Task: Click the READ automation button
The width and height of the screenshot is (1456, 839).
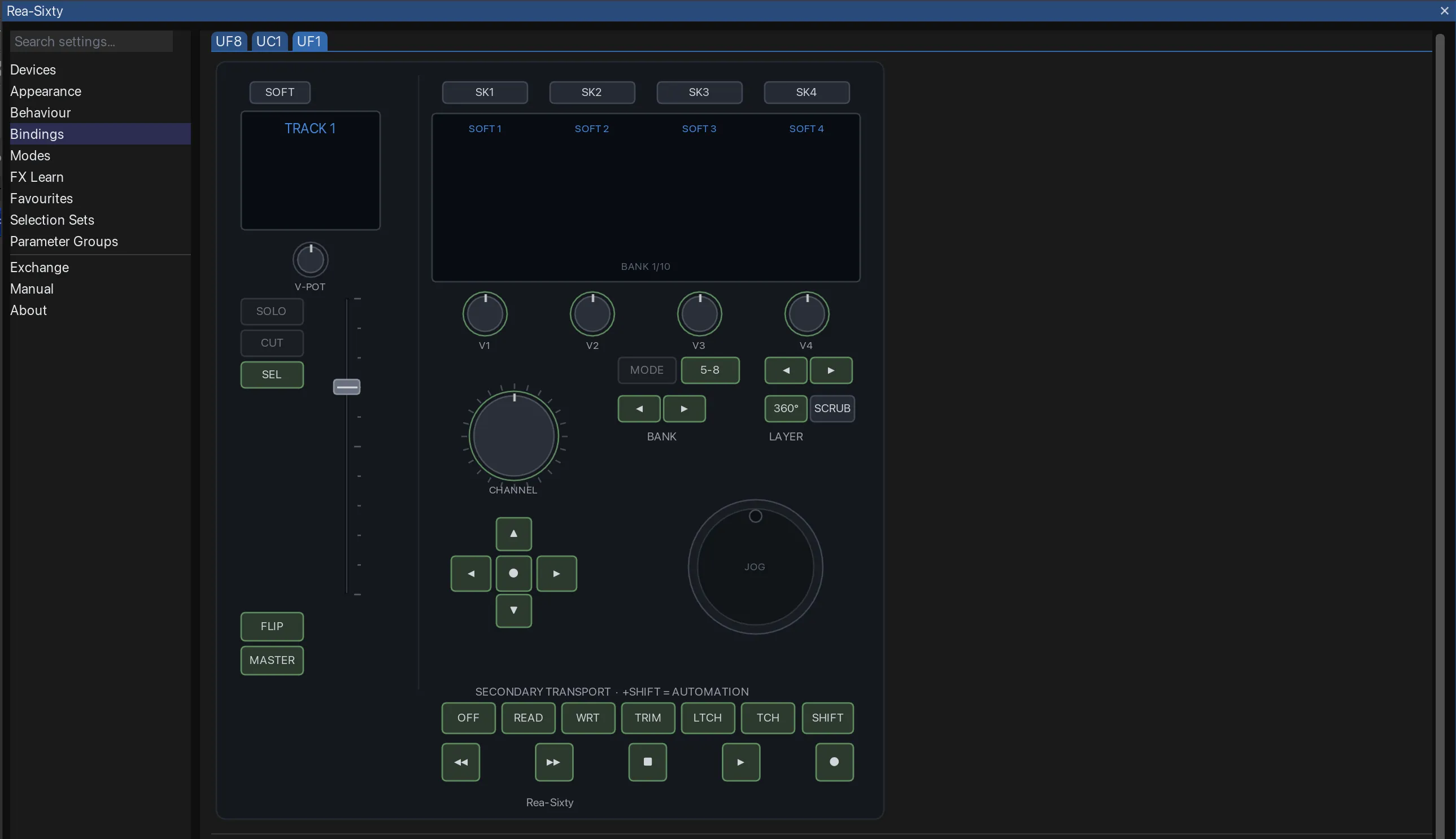Action: (528, 718)
